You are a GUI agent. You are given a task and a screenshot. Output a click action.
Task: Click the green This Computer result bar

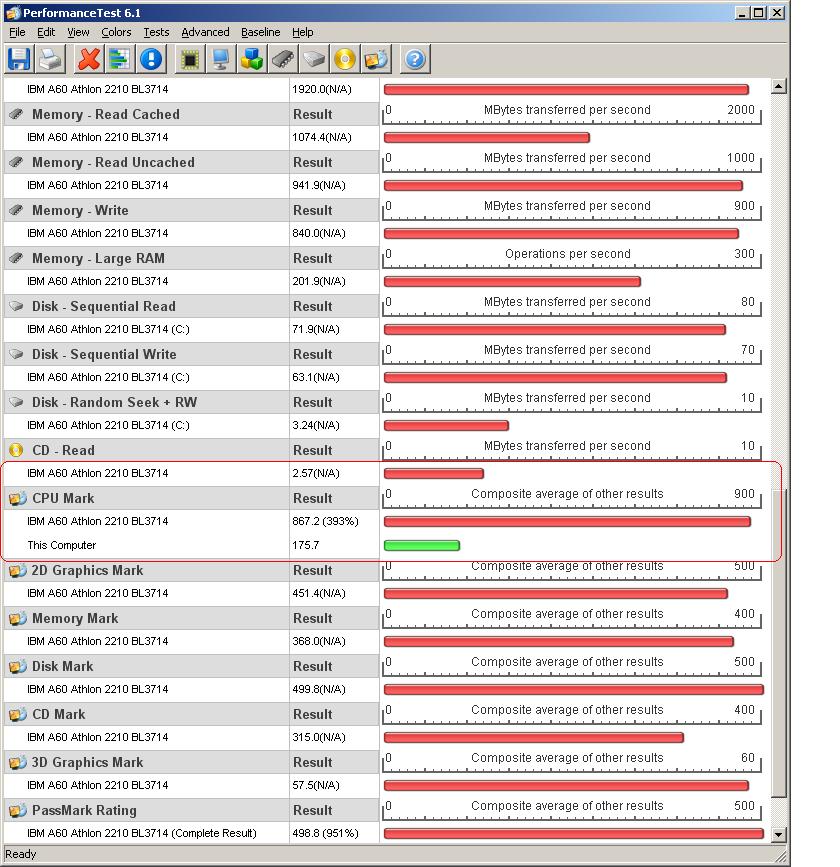point(422,546)
